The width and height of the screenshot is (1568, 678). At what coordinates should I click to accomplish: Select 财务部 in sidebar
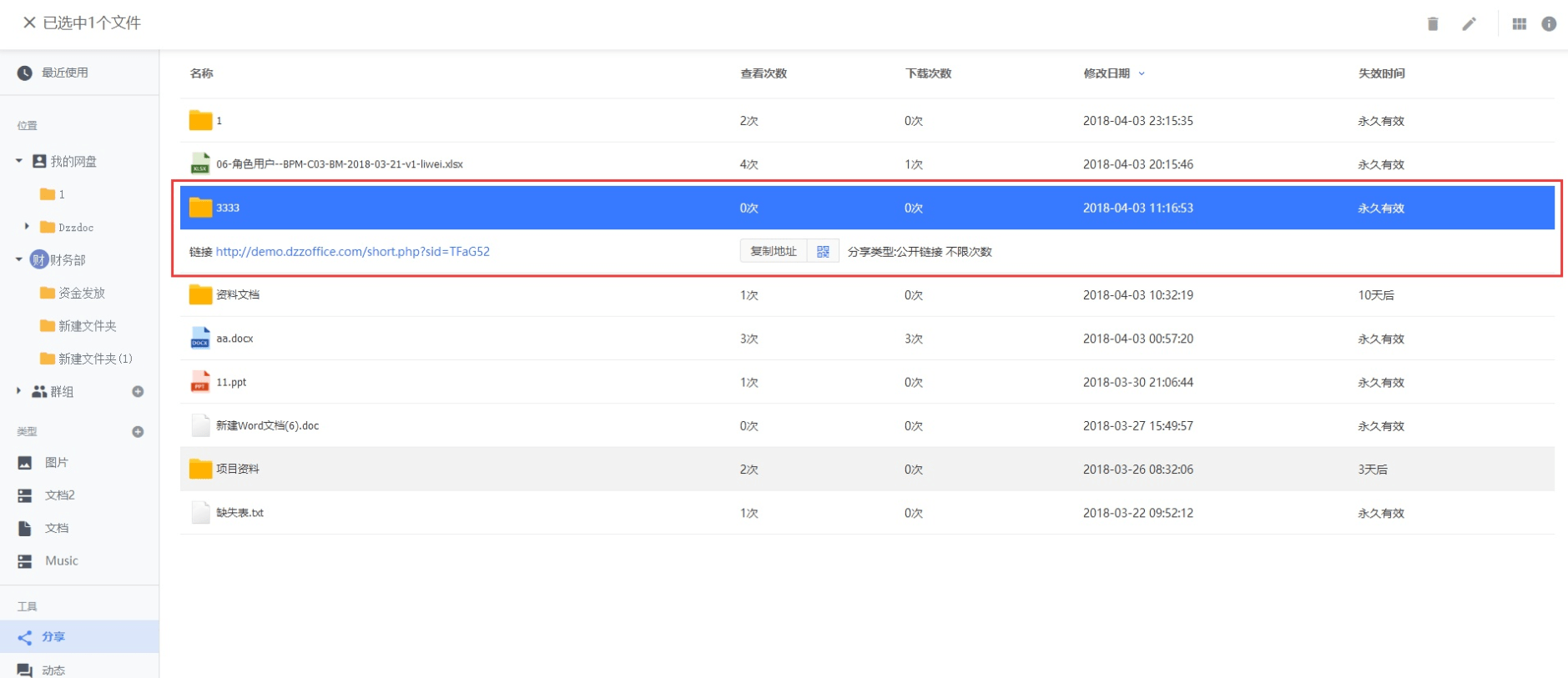point(67,259)
